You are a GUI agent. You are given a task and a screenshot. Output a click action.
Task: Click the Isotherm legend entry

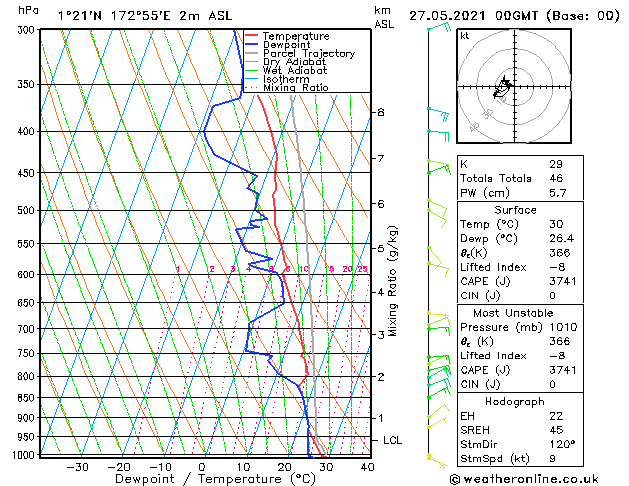pos(277,79)
